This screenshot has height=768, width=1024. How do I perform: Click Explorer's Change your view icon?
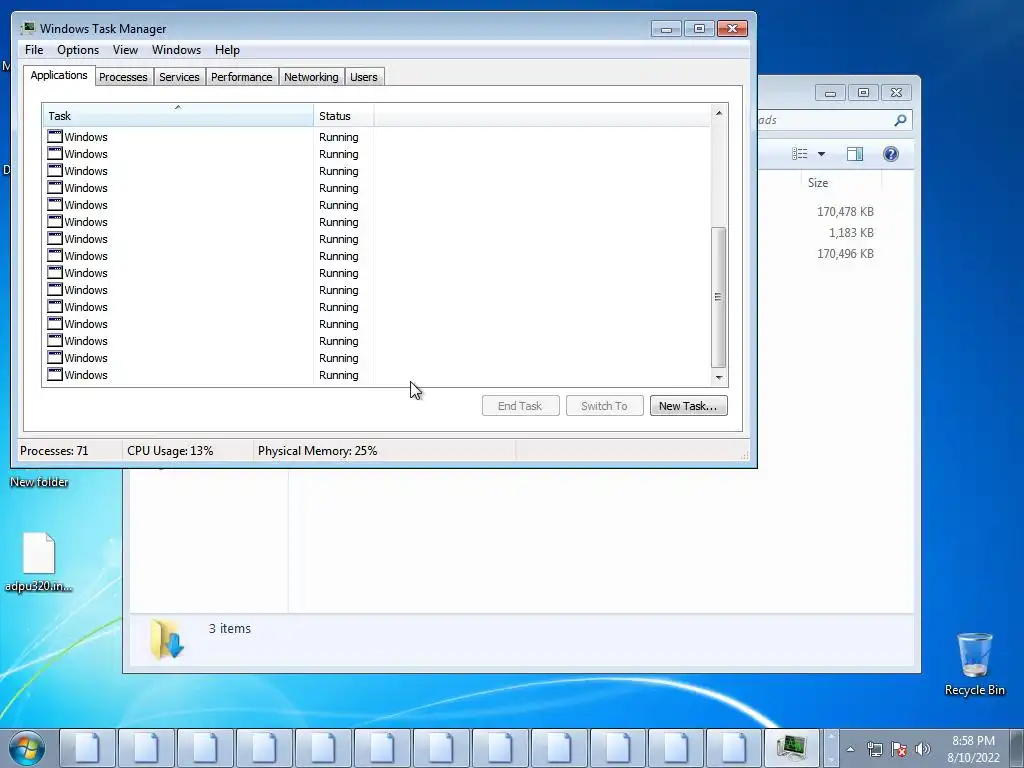[x=800, y=154]
